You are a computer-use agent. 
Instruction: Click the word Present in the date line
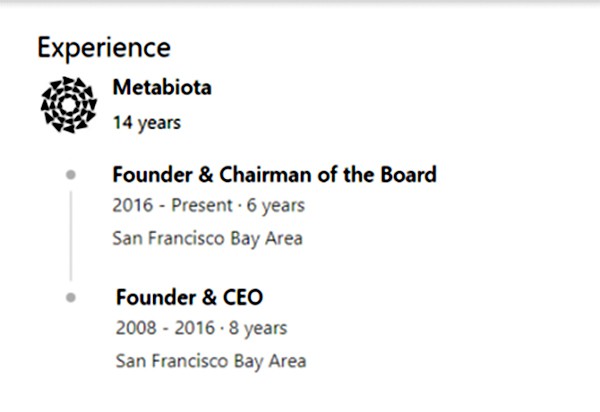[x=202, y=205]
